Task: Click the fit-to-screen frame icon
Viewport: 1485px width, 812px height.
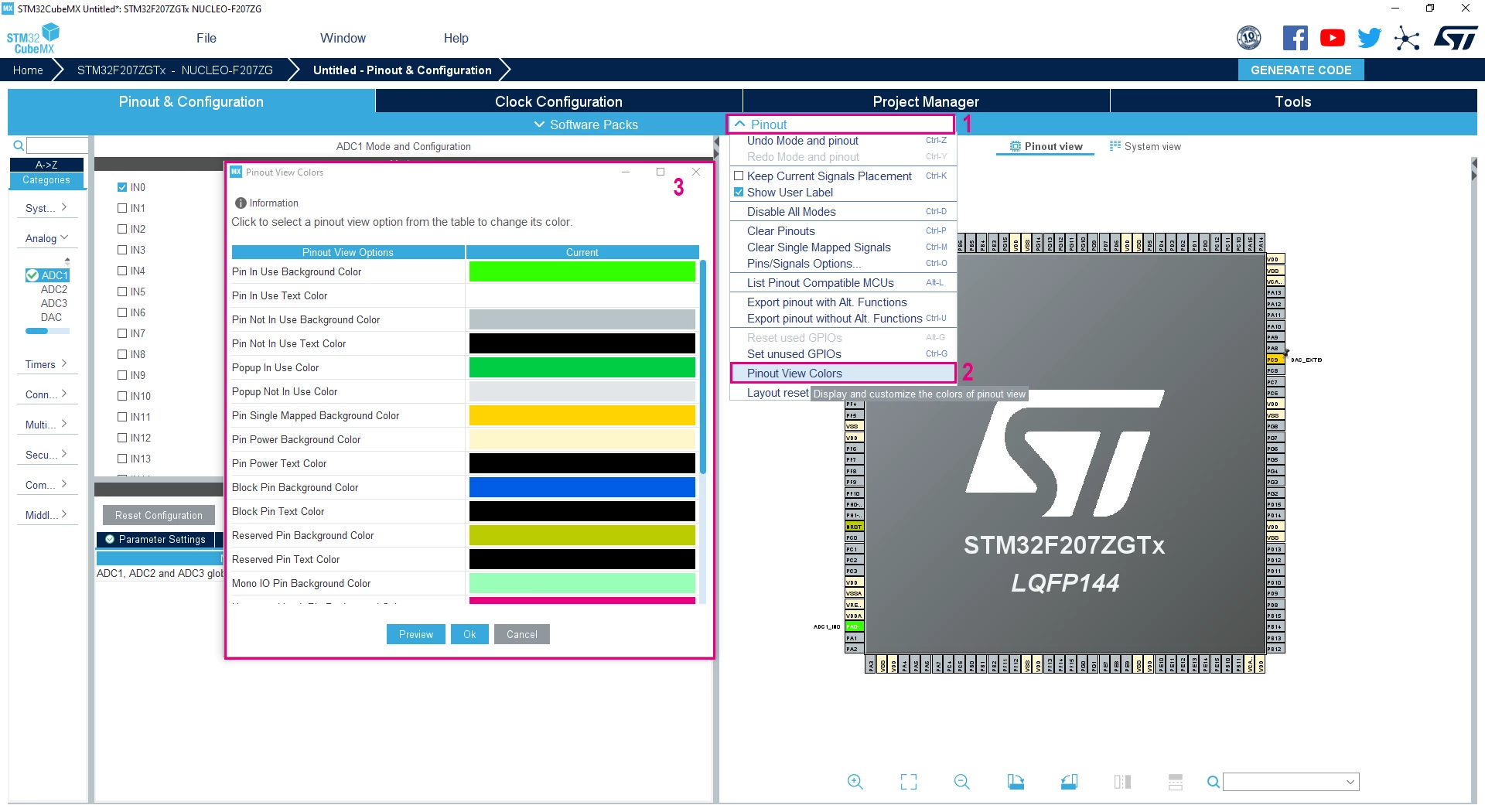Action: tap(909, 782)
